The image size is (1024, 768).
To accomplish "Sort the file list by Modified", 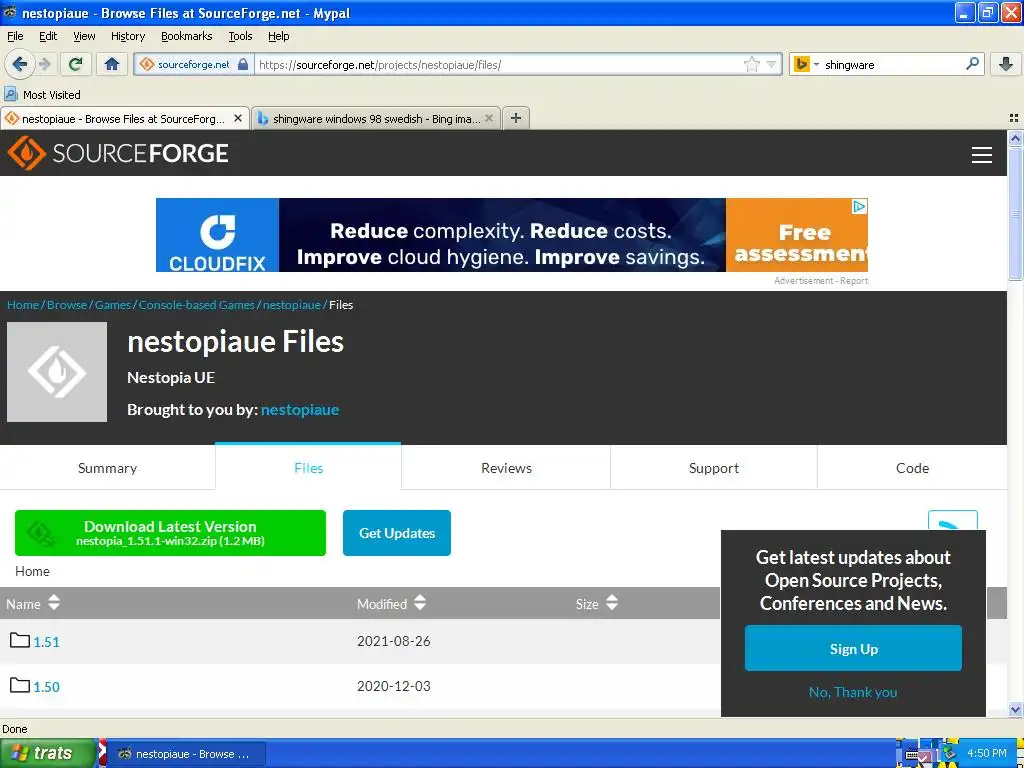I will (x=391, y=603).
